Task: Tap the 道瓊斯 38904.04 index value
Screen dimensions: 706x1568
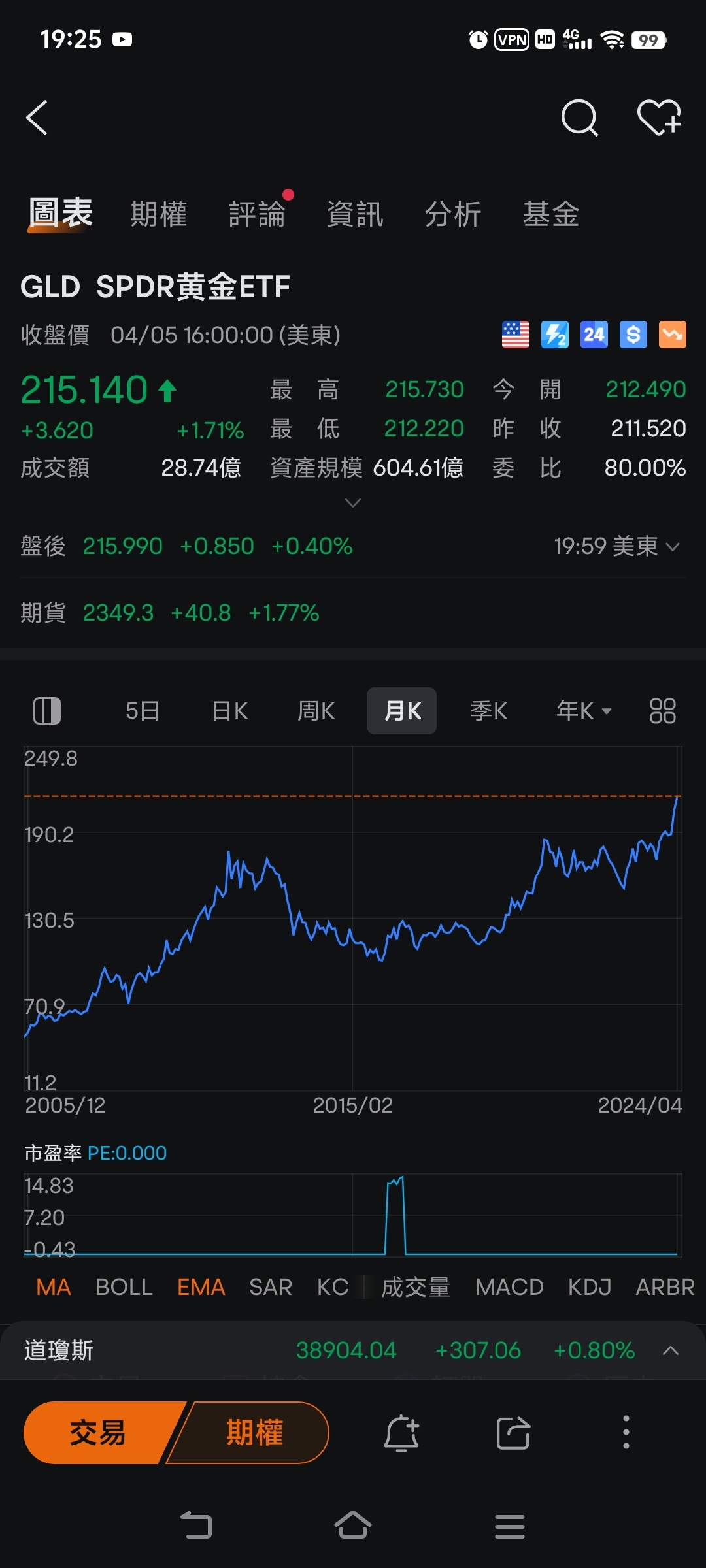Action: coord(346,1350)
